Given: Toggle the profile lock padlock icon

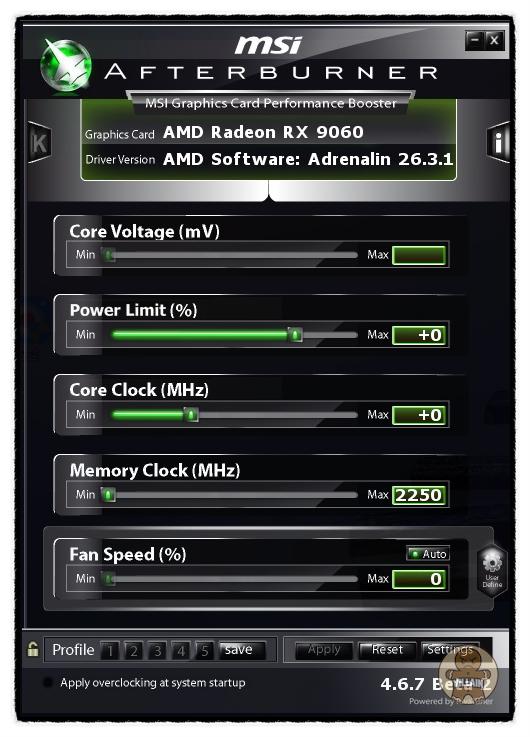Looking at the screenshot, I should [x=33, y=650].
